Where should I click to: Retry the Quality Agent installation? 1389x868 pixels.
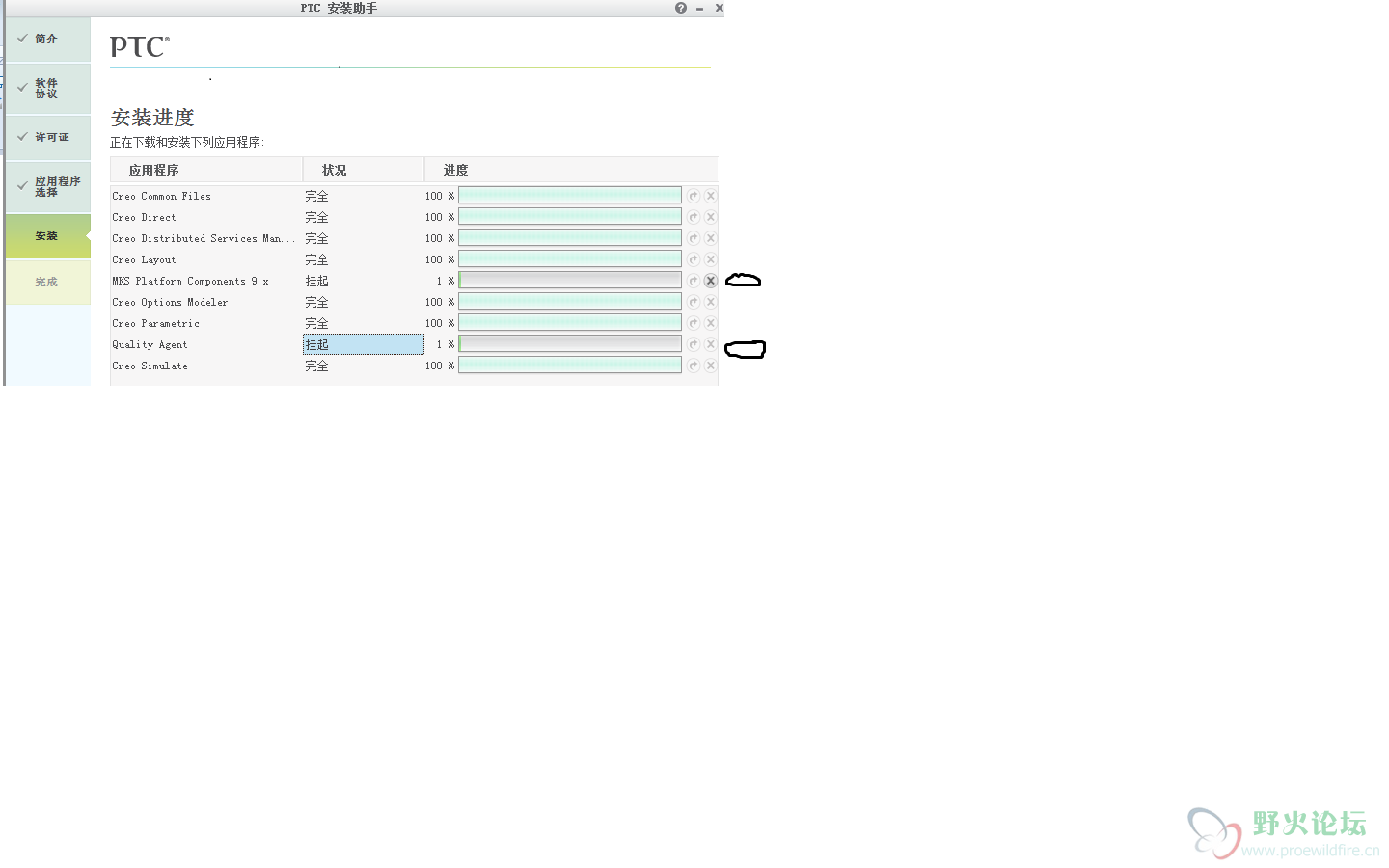pos(694,344)
